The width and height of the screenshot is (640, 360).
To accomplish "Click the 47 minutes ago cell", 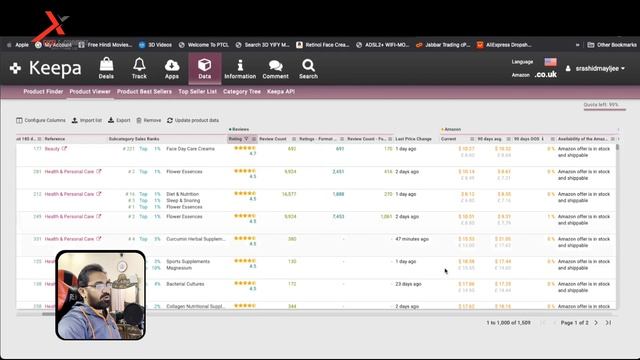I will tap(412, 239).
